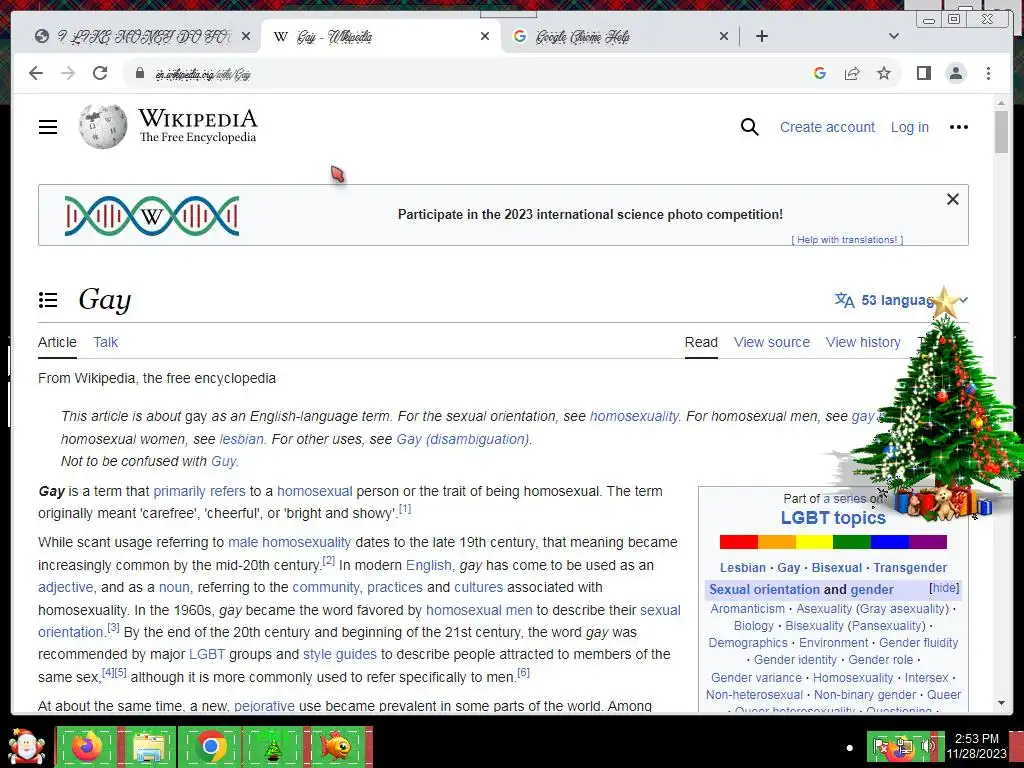Open Wikipedia personal tools ellipsis menu
Image resolution: width=1024 pixels, height=768 pixels.
[x=958, y=127]
